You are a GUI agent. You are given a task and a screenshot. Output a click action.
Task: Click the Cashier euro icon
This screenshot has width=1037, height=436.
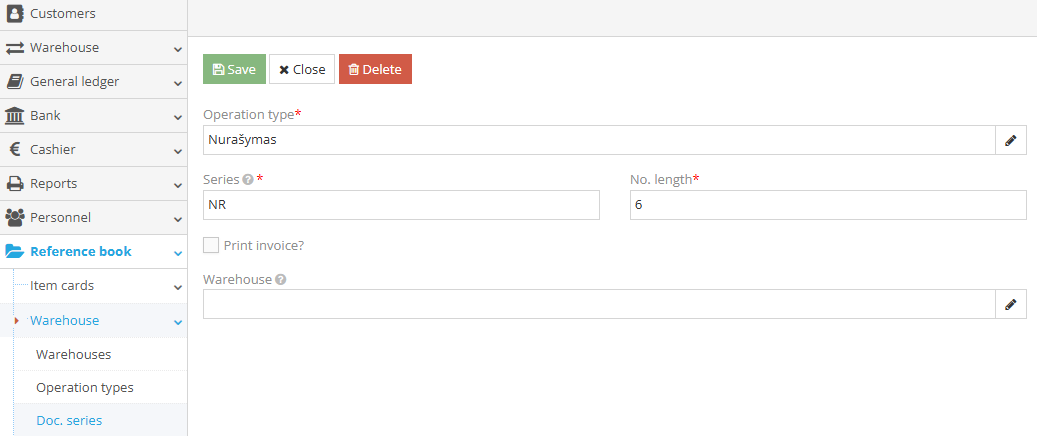tap(15, 150)
